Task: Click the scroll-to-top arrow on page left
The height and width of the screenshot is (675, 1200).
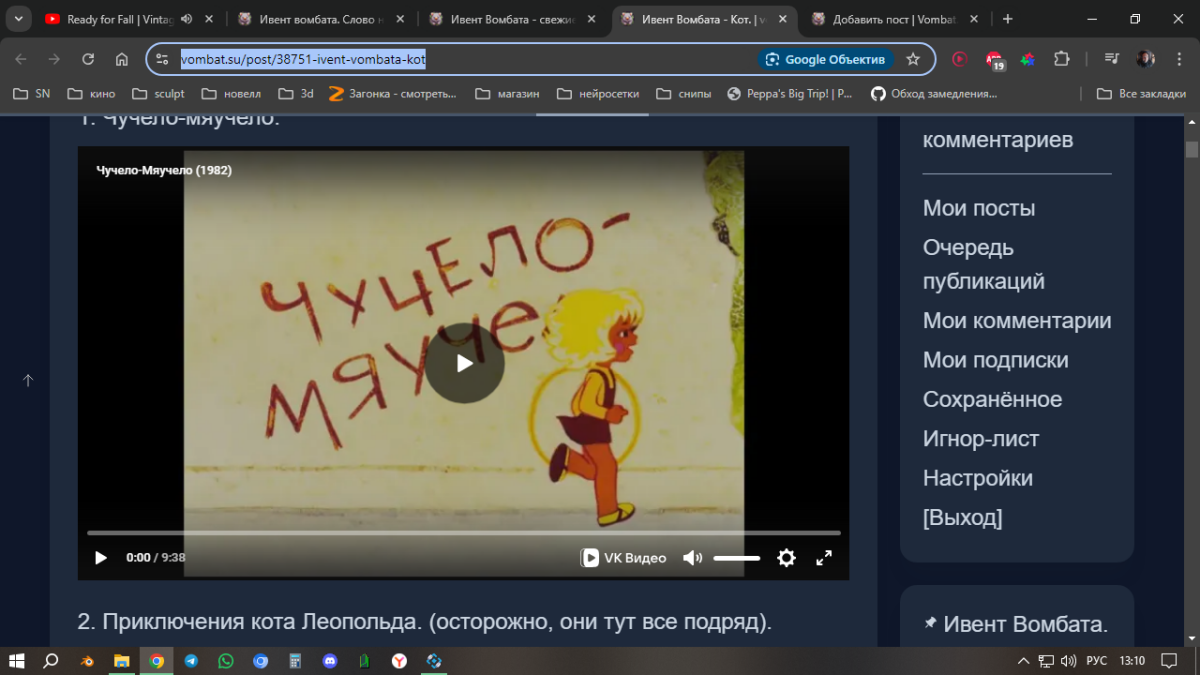Action: point(28,380)
